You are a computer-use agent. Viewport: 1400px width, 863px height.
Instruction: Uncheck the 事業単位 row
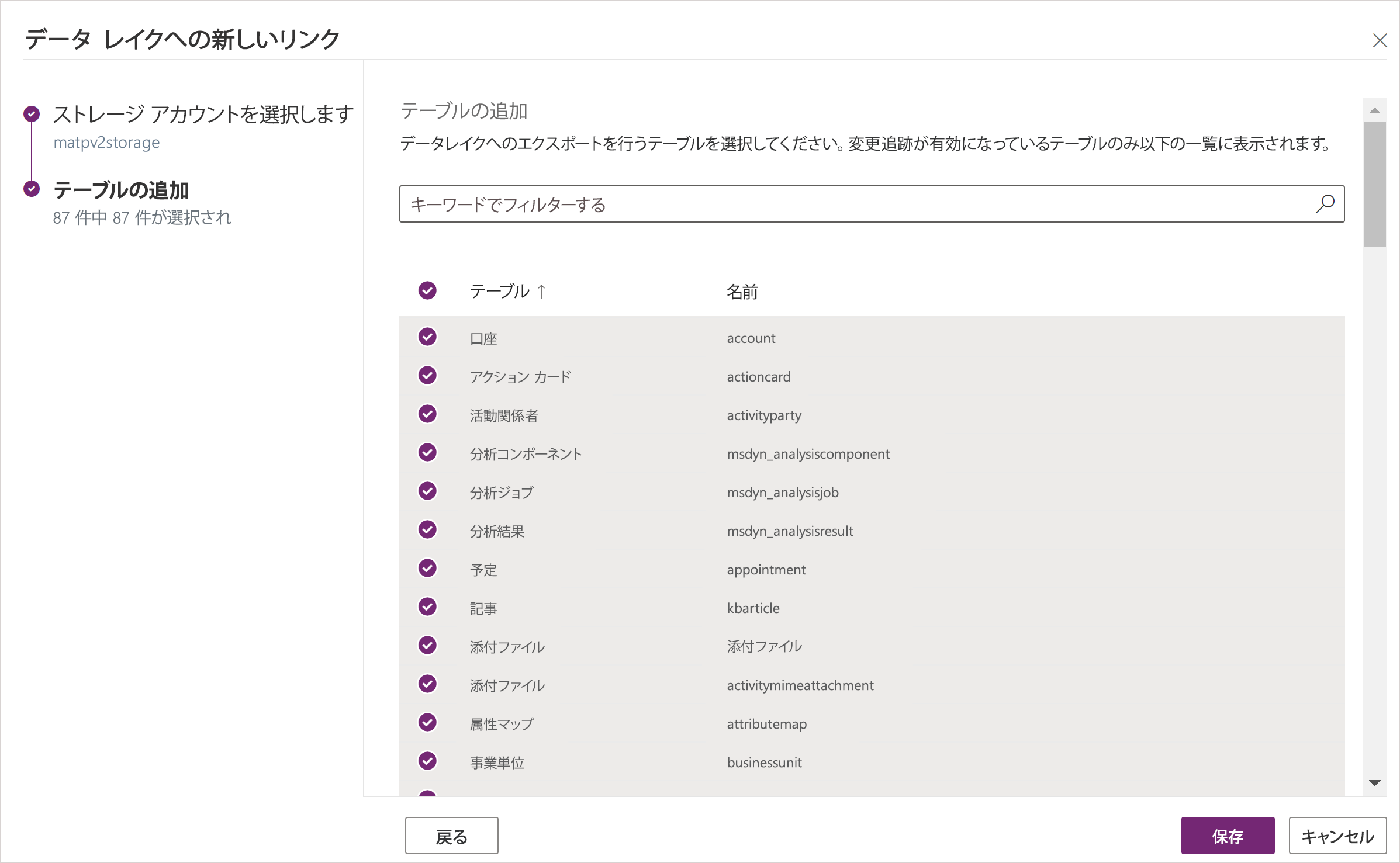pos(427,761)
